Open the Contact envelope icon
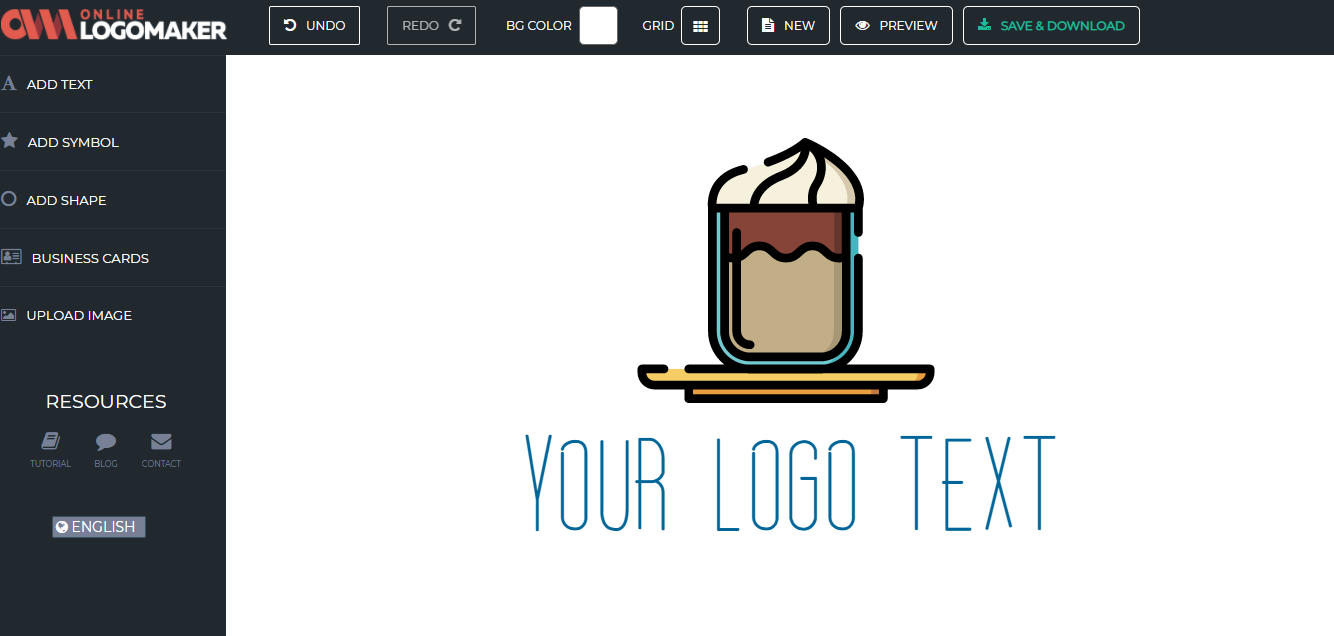Screen dimensions: 1334x636 click(x=161, y=440)
